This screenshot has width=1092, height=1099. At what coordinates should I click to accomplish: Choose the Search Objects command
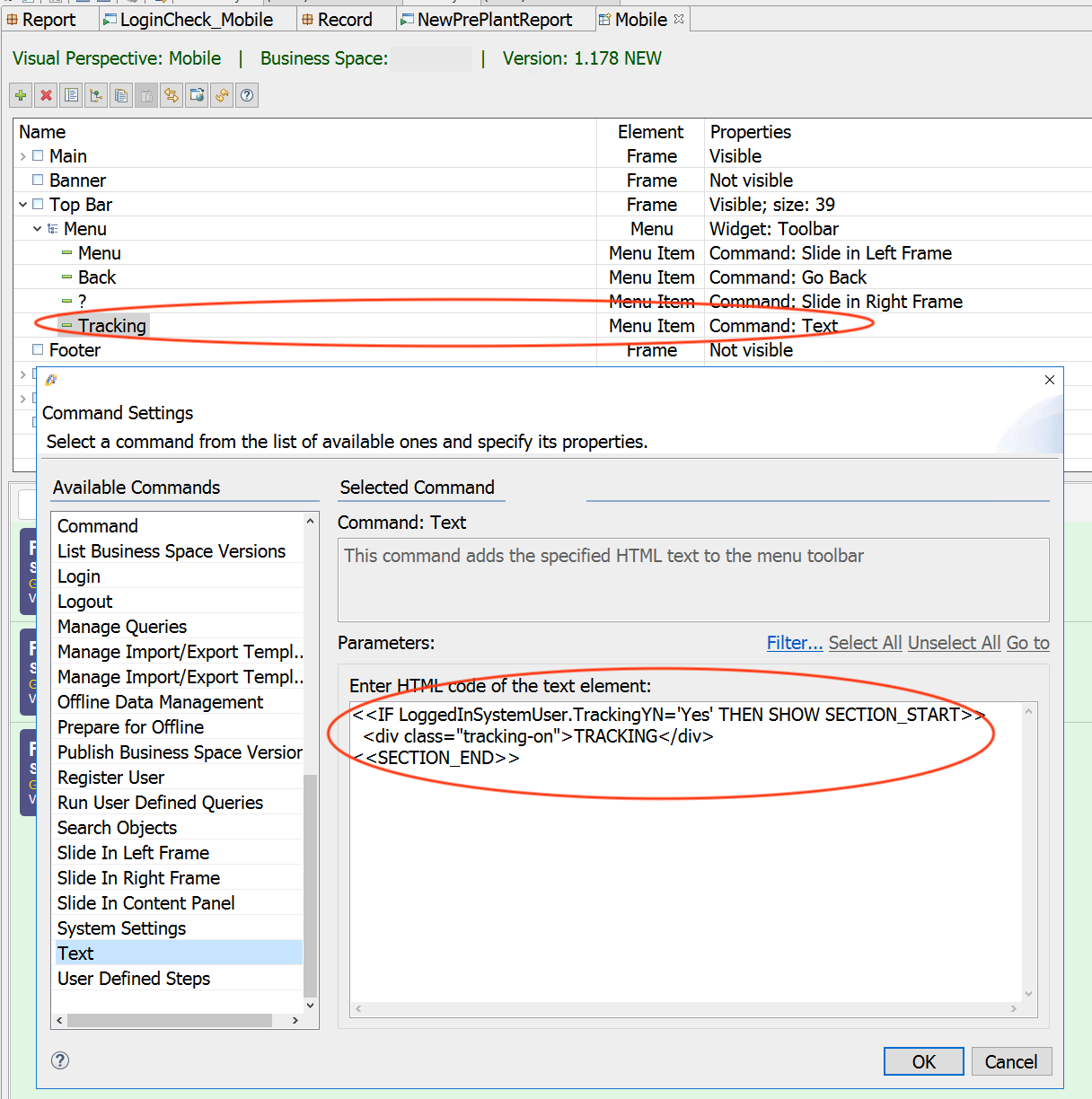pyautogui.click(x=178, y=828)
